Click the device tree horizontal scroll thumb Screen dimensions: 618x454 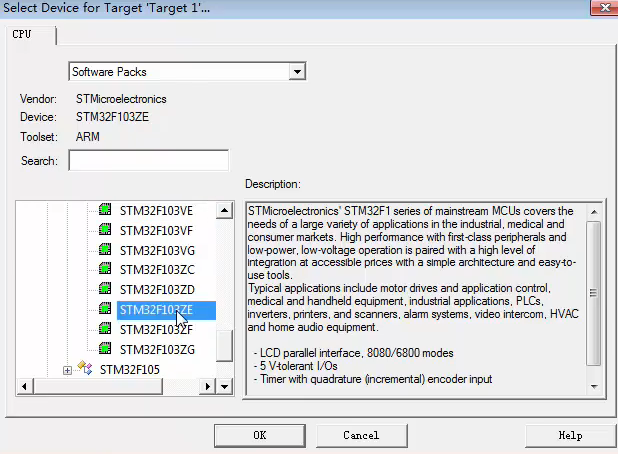[x=98, y=387]
